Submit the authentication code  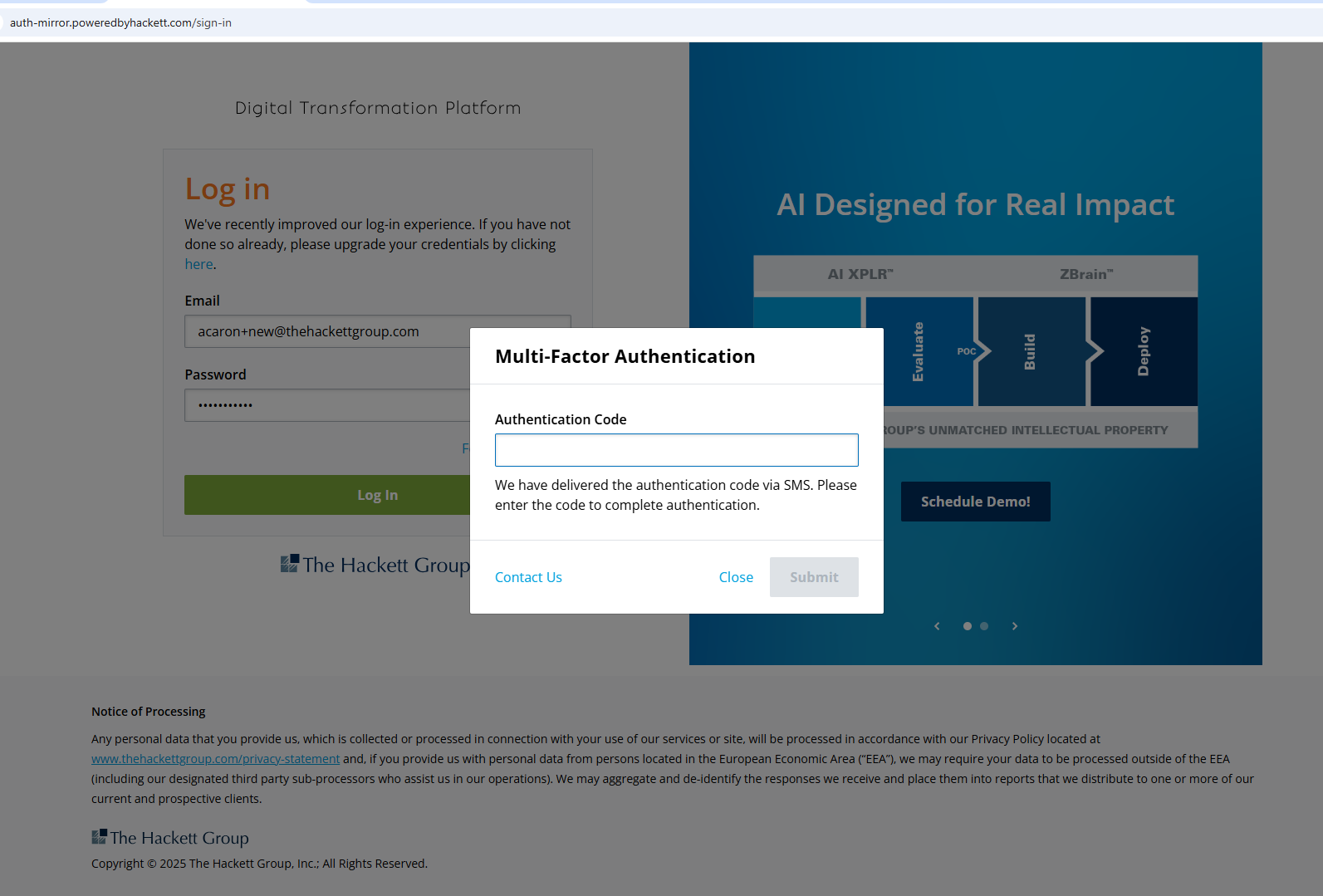[814, 577]
